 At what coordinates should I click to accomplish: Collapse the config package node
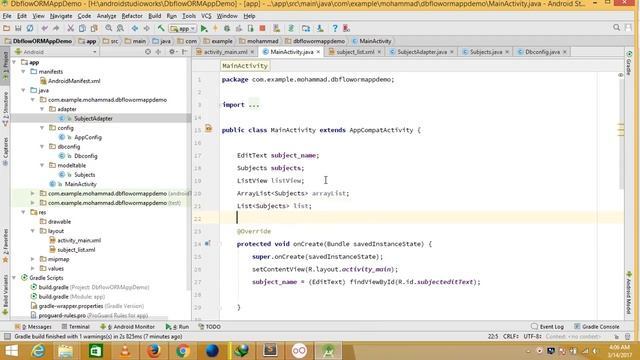click(42, 128)
